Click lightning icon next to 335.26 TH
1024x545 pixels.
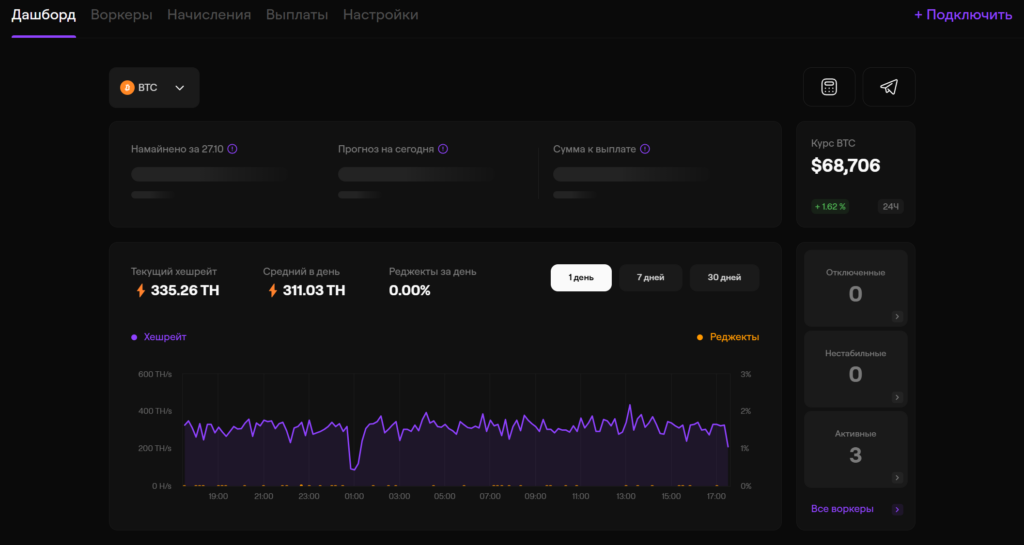tap(140, 291)
